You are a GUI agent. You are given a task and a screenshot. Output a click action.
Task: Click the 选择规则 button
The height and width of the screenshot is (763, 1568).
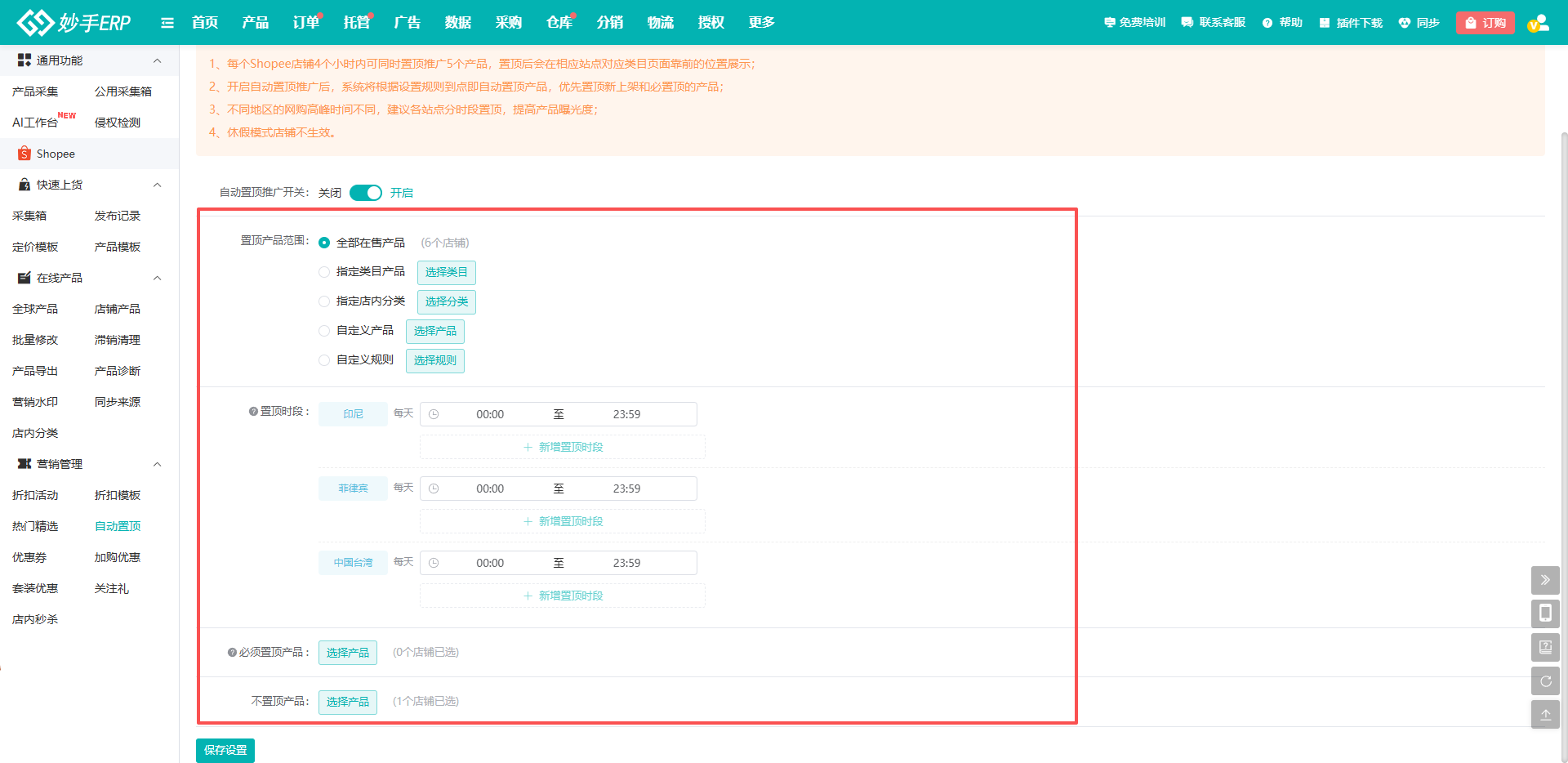(x=435, y=360)
